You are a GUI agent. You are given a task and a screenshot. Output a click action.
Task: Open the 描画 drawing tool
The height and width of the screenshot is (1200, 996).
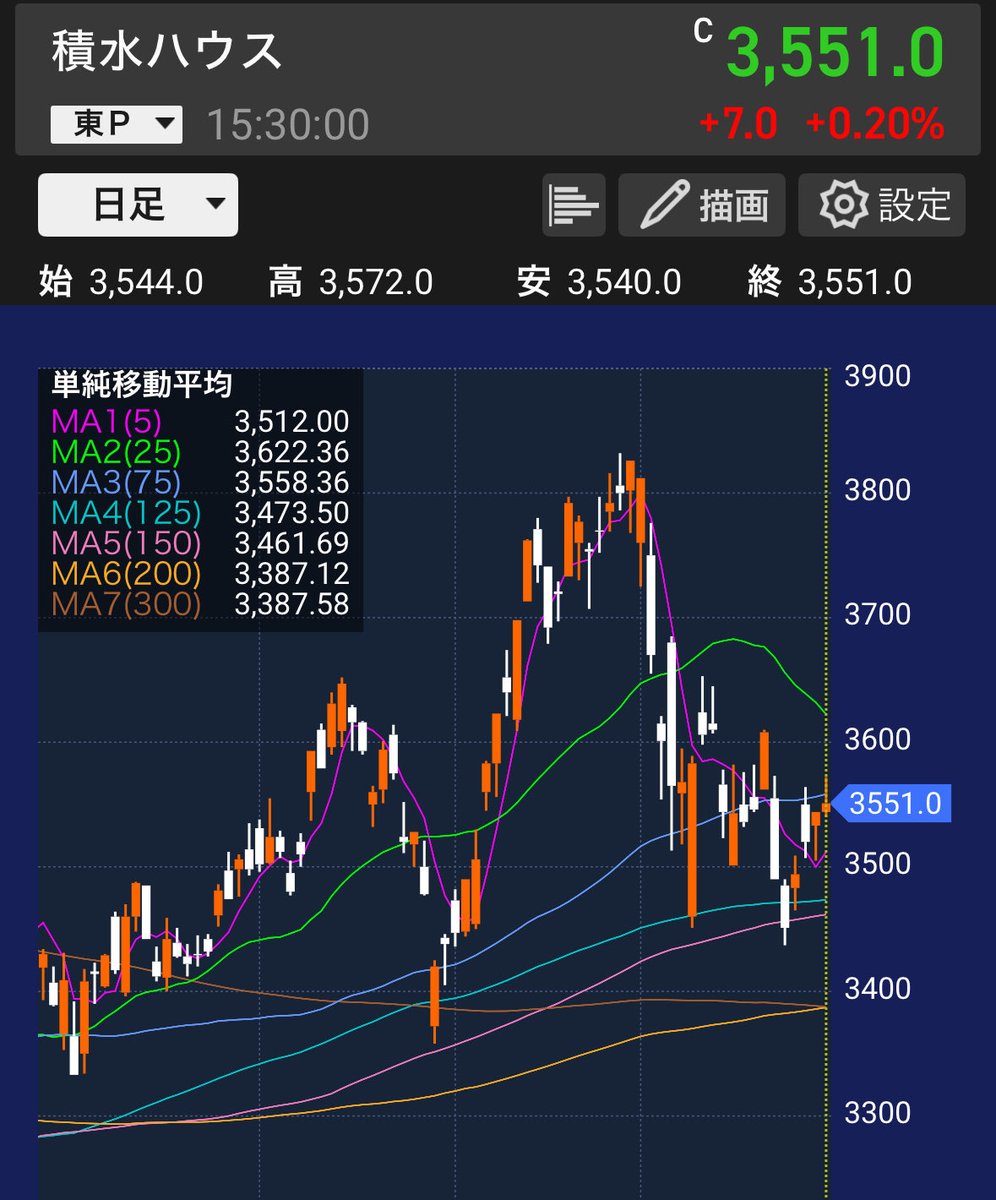[x=702, y=205]
